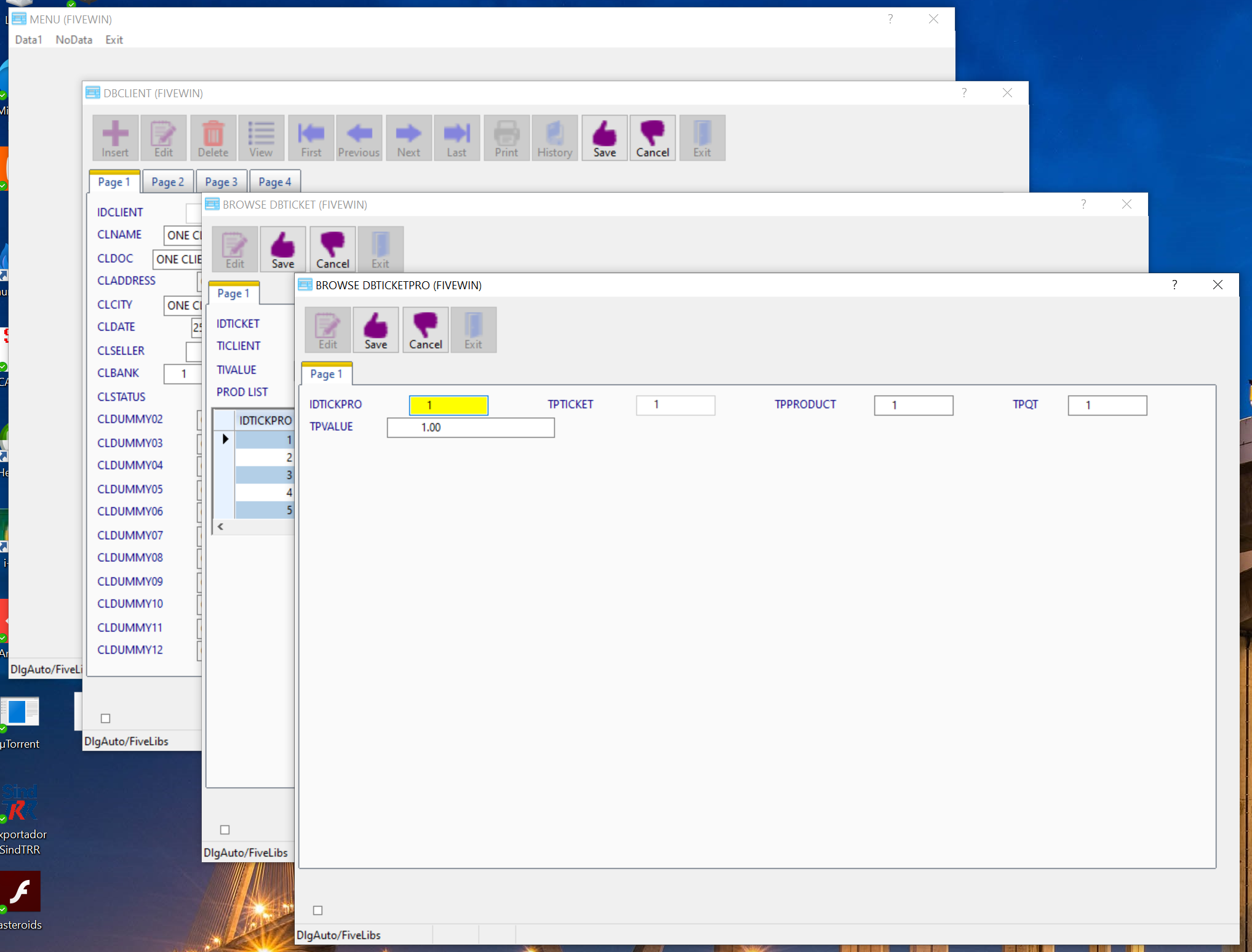This screenshot has height=952, width=1252.
Task: Click the TPPRODUCT input field
Action: click(913, 405)
